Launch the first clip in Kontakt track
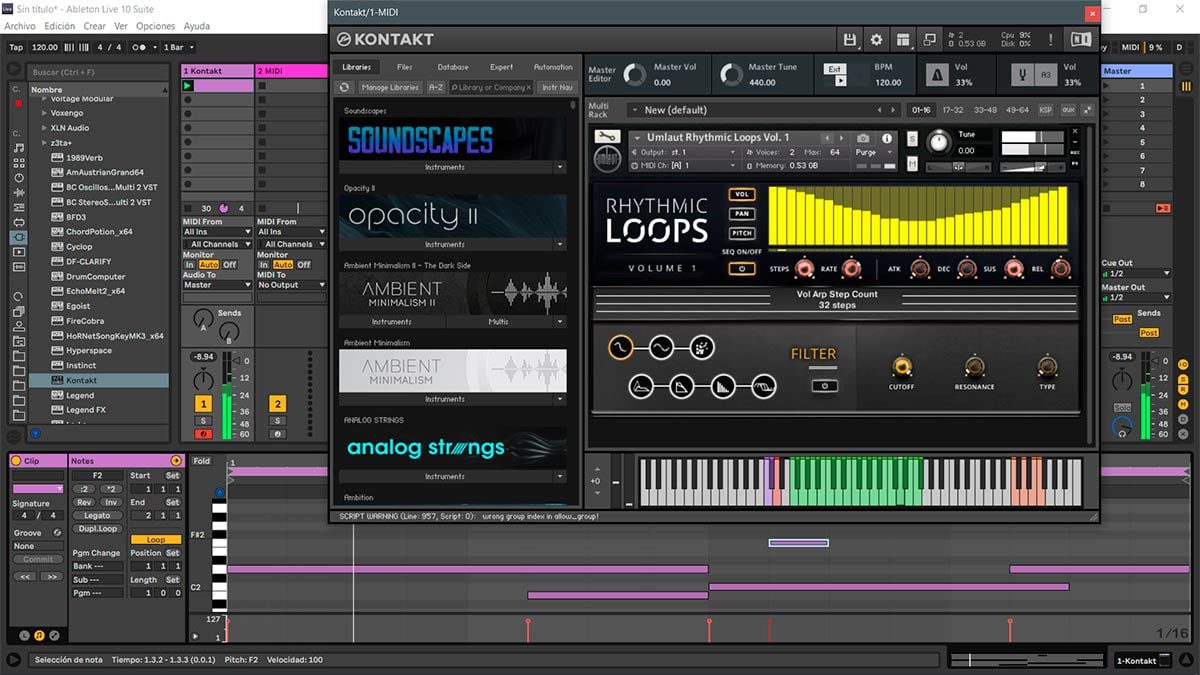 [x=187, y=86]
